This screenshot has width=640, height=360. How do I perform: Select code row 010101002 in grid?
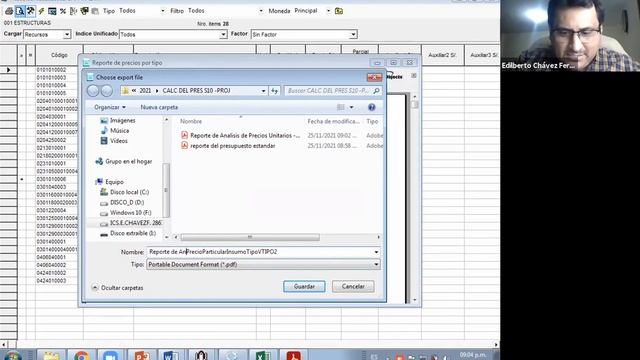(51, 70)
